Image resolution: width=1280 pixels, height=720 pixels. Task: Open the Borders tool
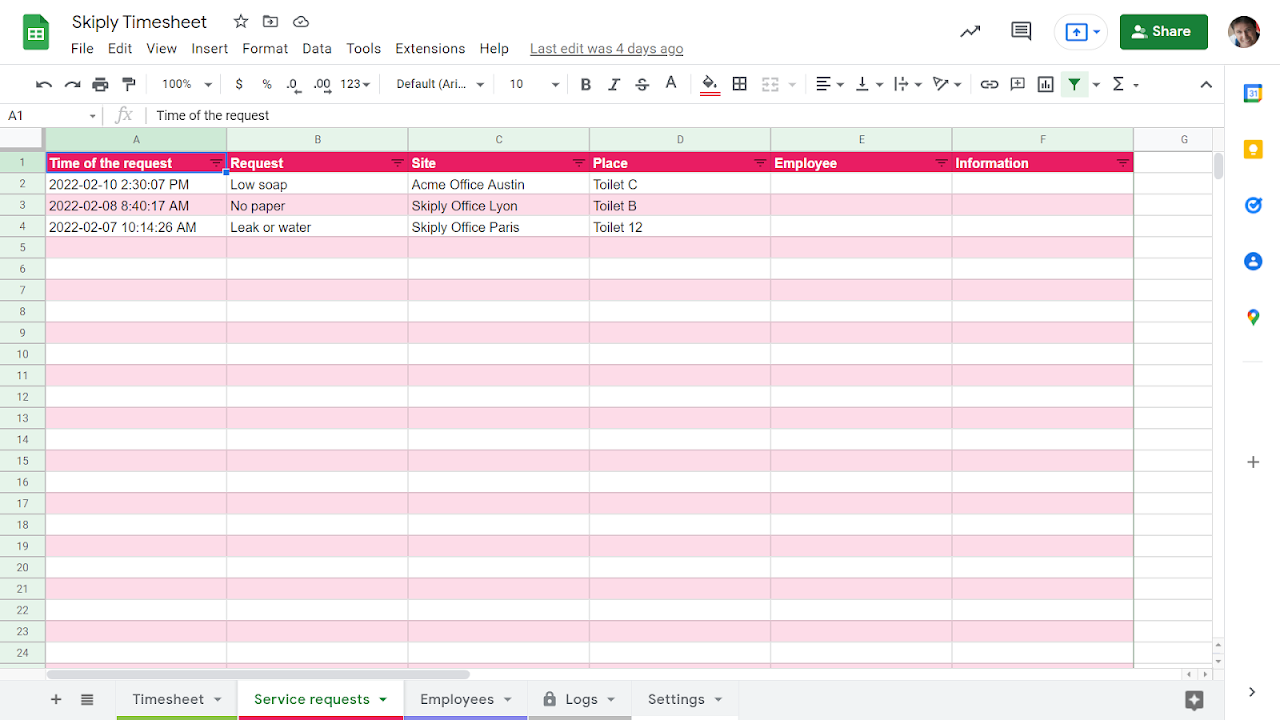coord(740,84)
